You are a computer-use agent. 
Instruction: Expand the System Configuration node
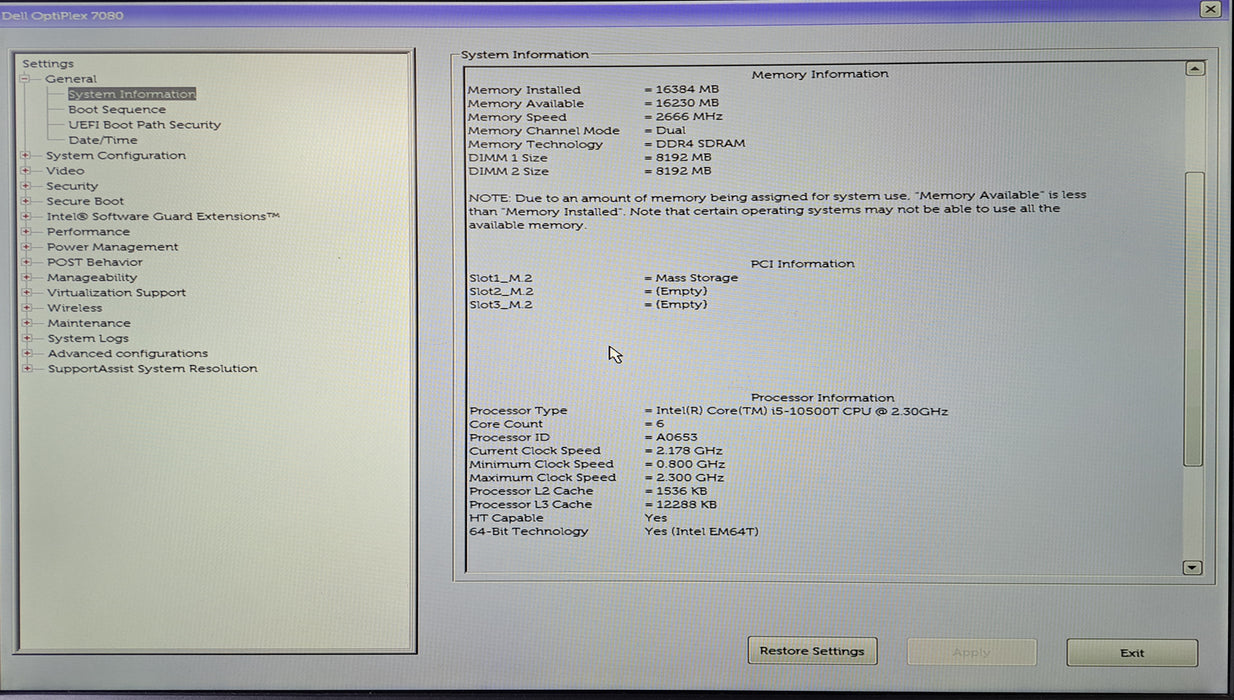point(26,155)
